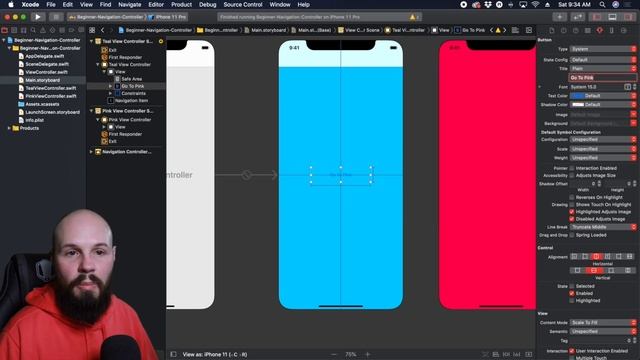
Task: Open the Source Control menu
Action: [x=243, y=4]
